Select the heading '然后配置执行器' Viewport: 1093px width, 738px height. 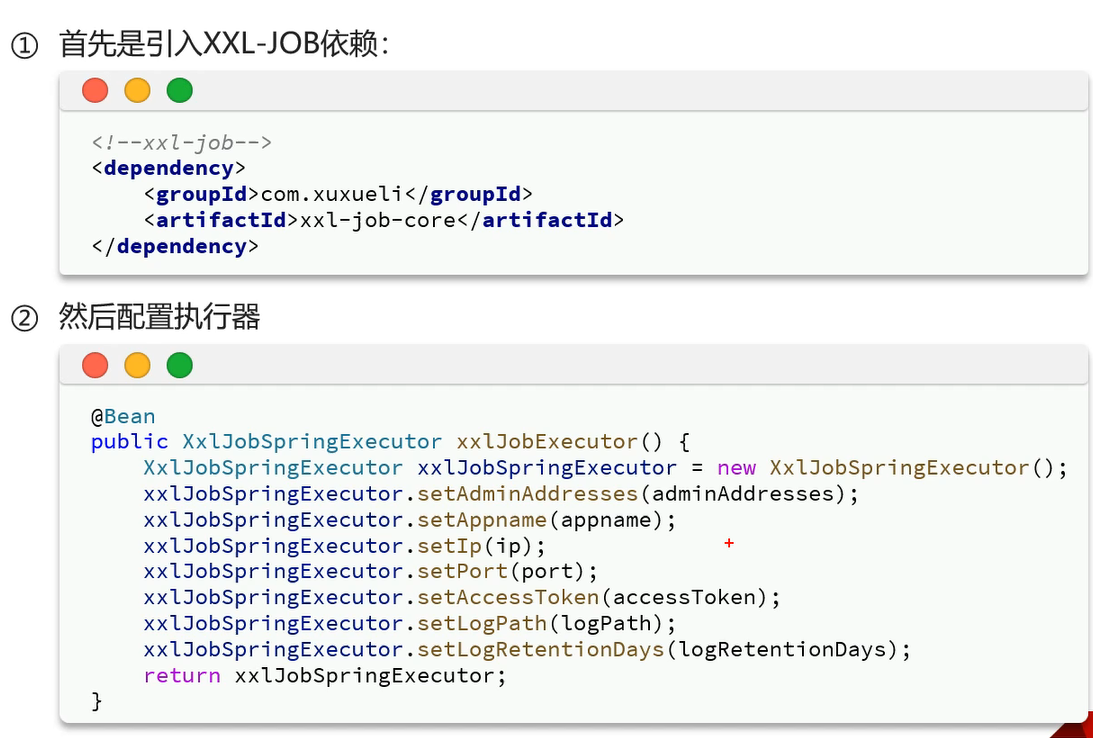160,318
